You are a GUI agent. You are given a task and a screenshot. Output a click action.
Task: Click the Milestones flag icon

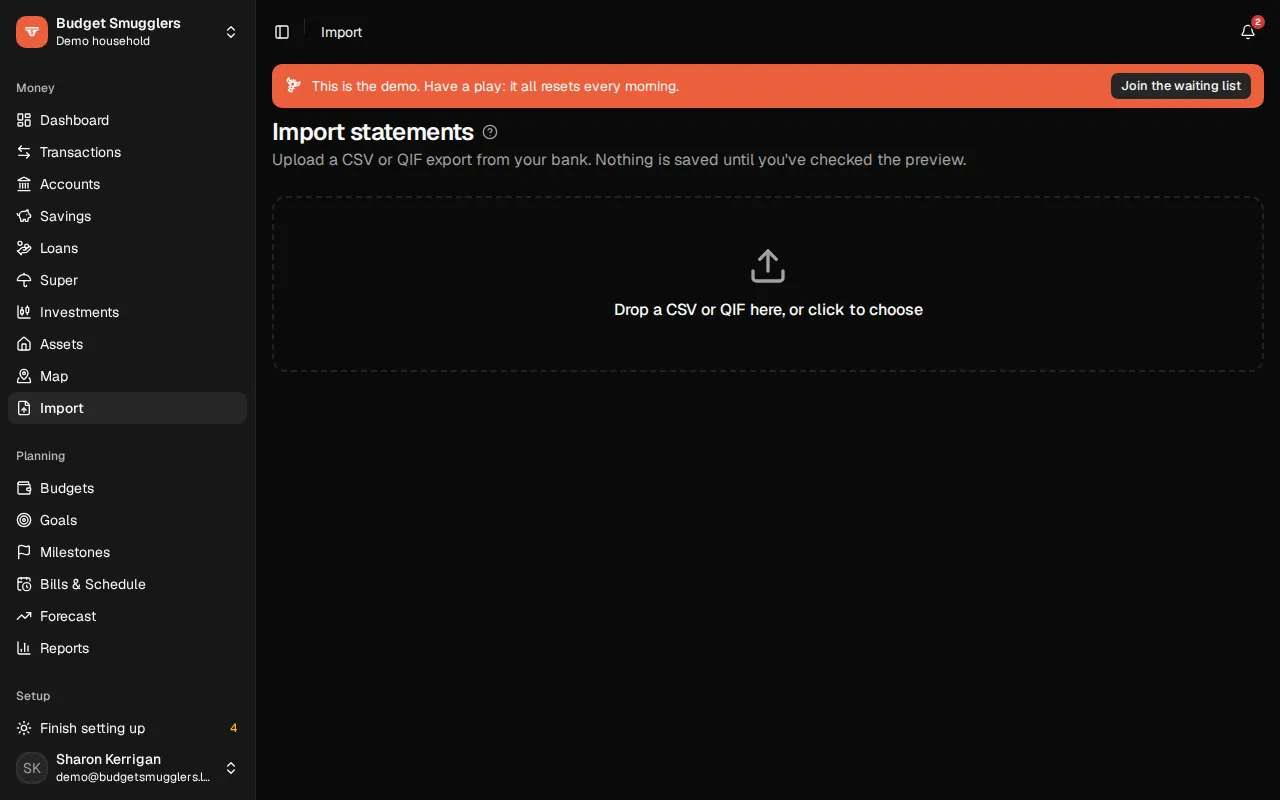point(24,552)
